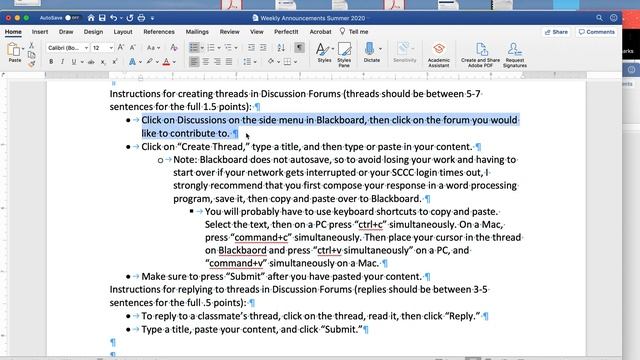Viewport: 640px width, 360px height.
Task: Toggle Strikethrough formatting
Action: (x=91, y=62)
